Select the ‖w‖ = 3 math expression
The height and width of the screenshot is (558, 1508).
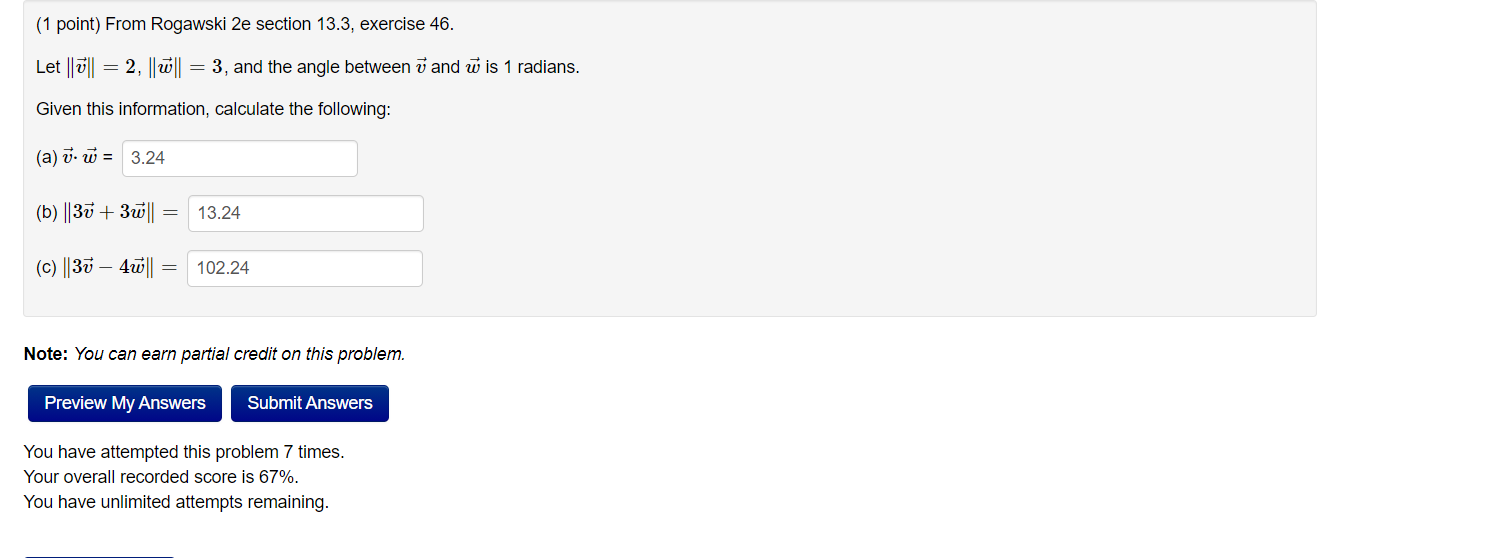tap(185, 67)
